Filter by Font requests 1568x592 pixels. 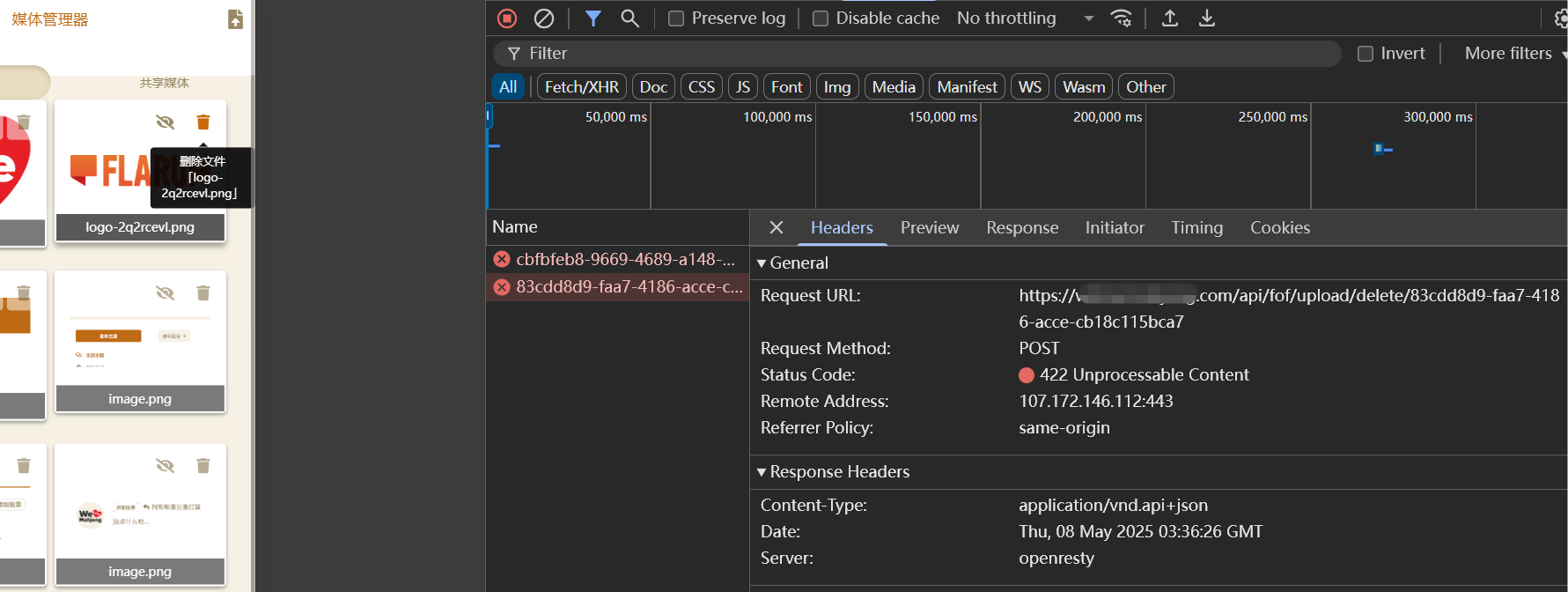point(787,87)
